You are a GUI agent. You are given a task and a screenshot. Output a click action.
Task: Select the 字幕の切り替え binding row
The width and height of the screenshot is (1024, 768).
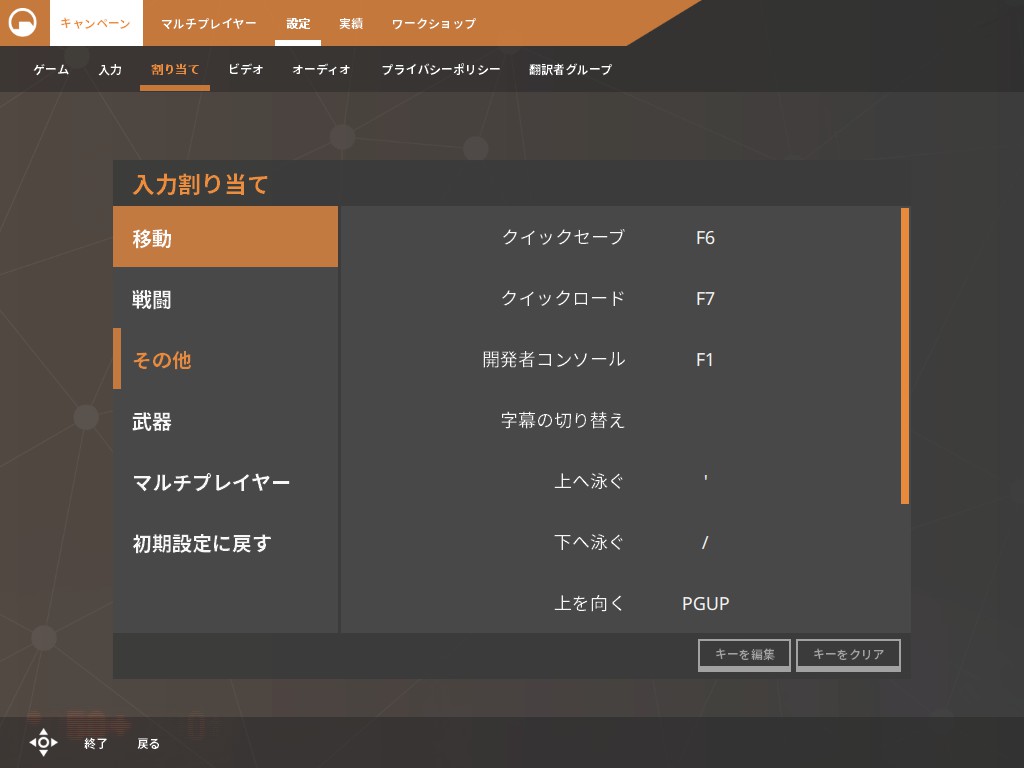[620, 420]
